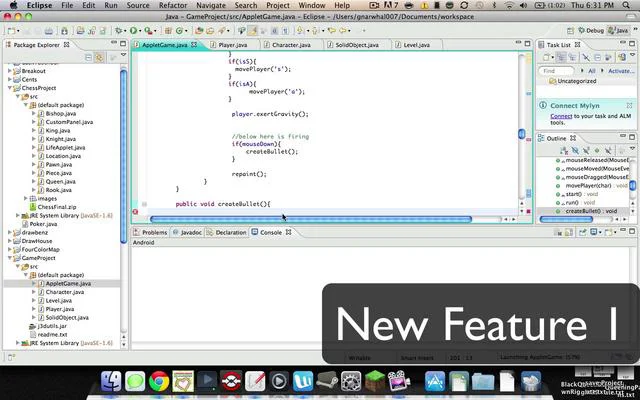Viewport: 640px width, 400px height.
Task: Open Finder from the Dock
Action: pyautogui.click(x=111, y=381)
